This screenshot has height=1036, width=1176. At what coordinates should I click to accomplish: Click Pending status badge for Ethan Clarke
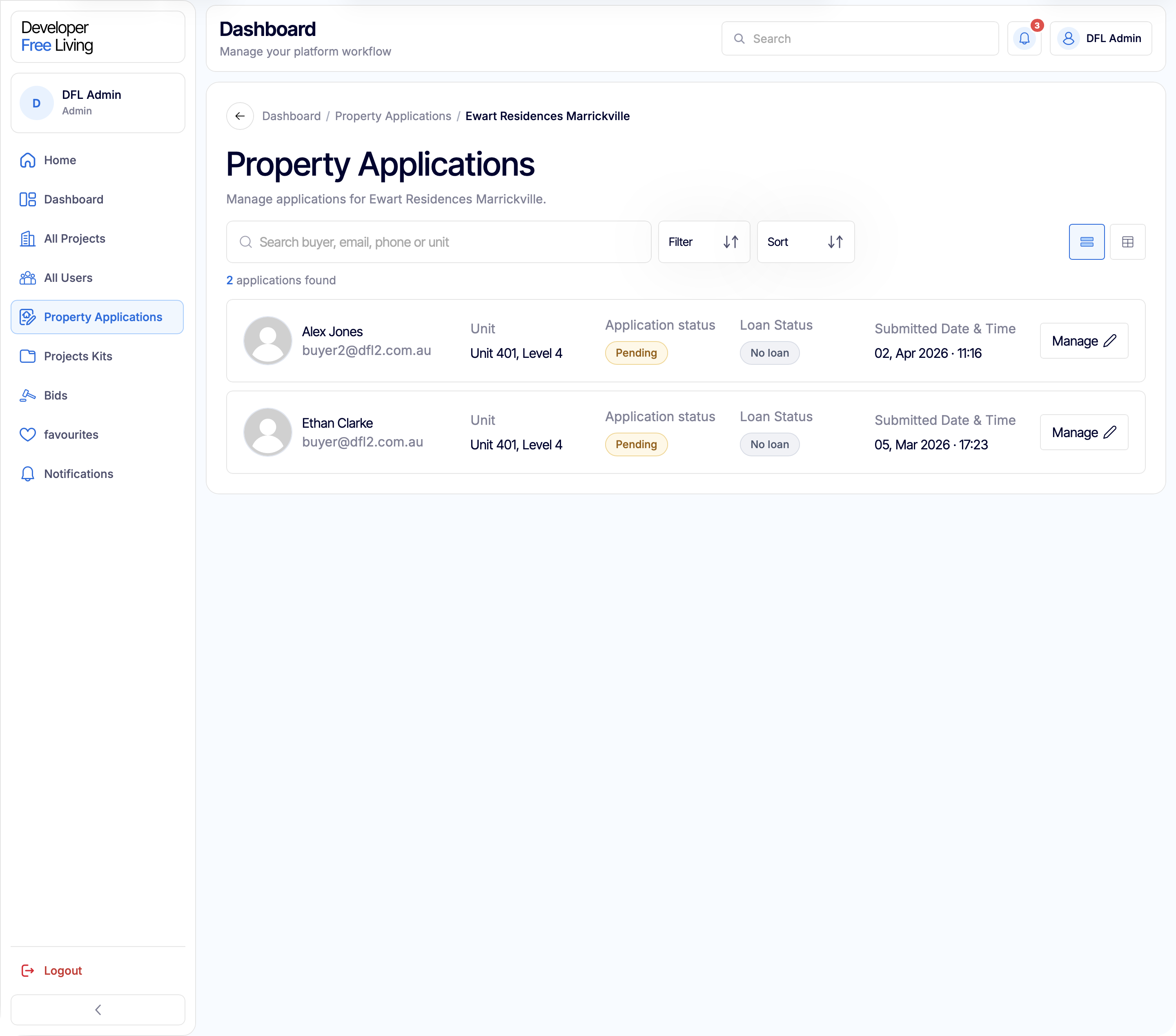click(636, 444)
